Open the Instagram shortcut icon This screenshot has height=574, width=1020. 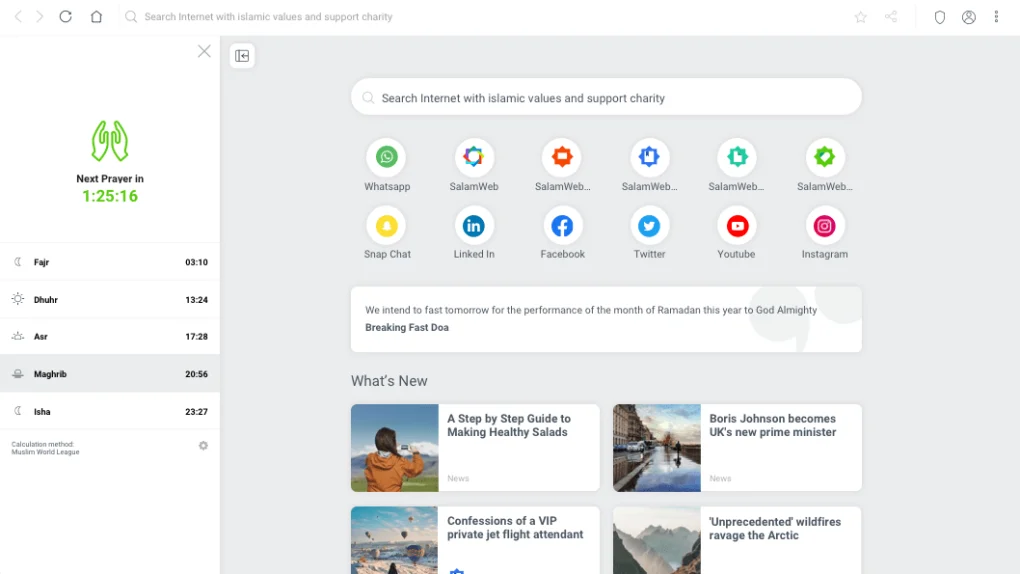824,226
